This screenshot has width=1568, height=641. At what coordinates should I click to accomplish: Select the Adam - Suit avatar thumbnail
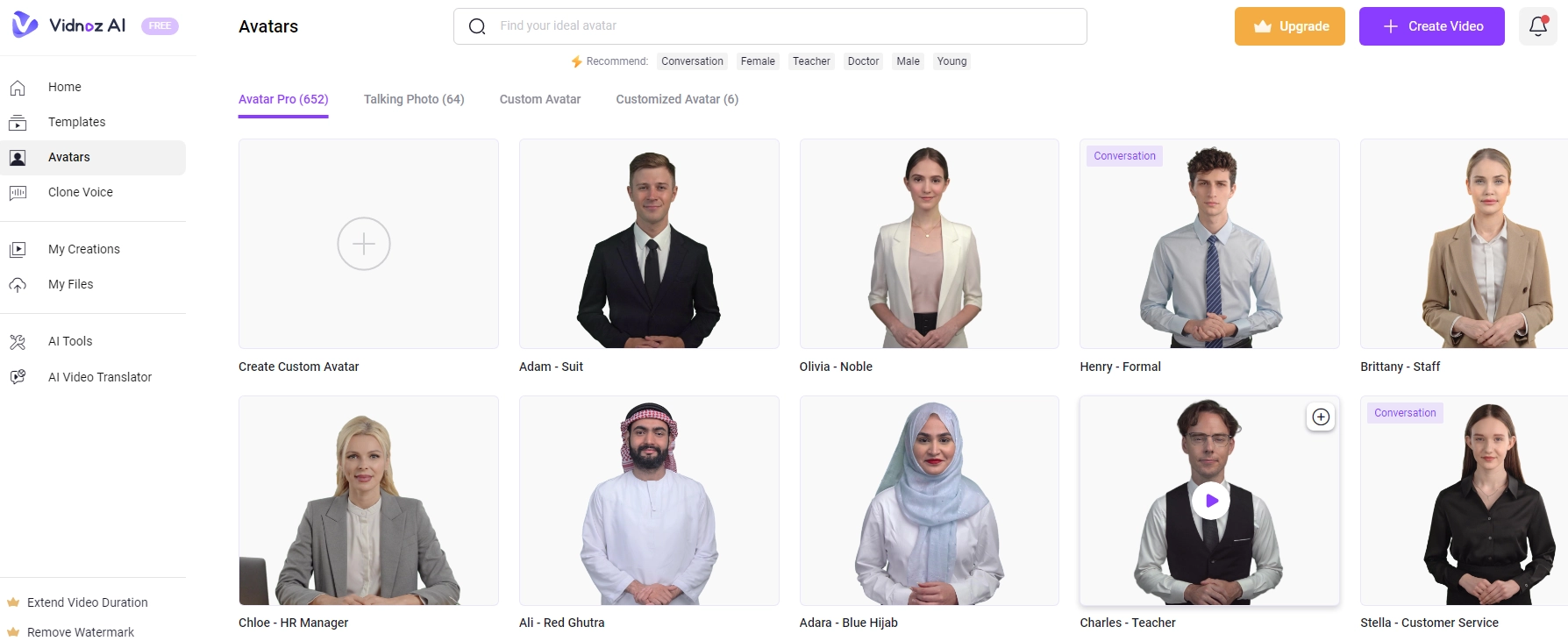coord(649,244)
